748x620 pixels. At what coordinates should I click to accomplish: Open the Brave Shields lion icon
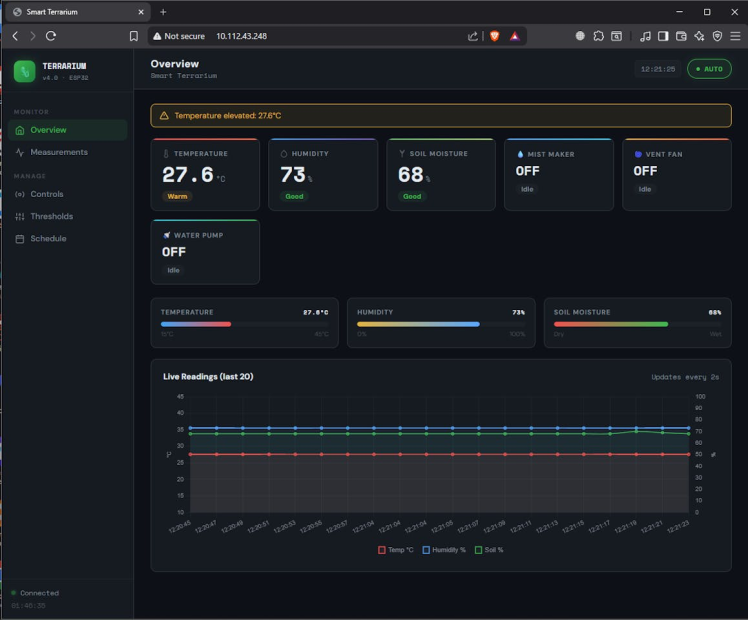click(x=495, y=36)
